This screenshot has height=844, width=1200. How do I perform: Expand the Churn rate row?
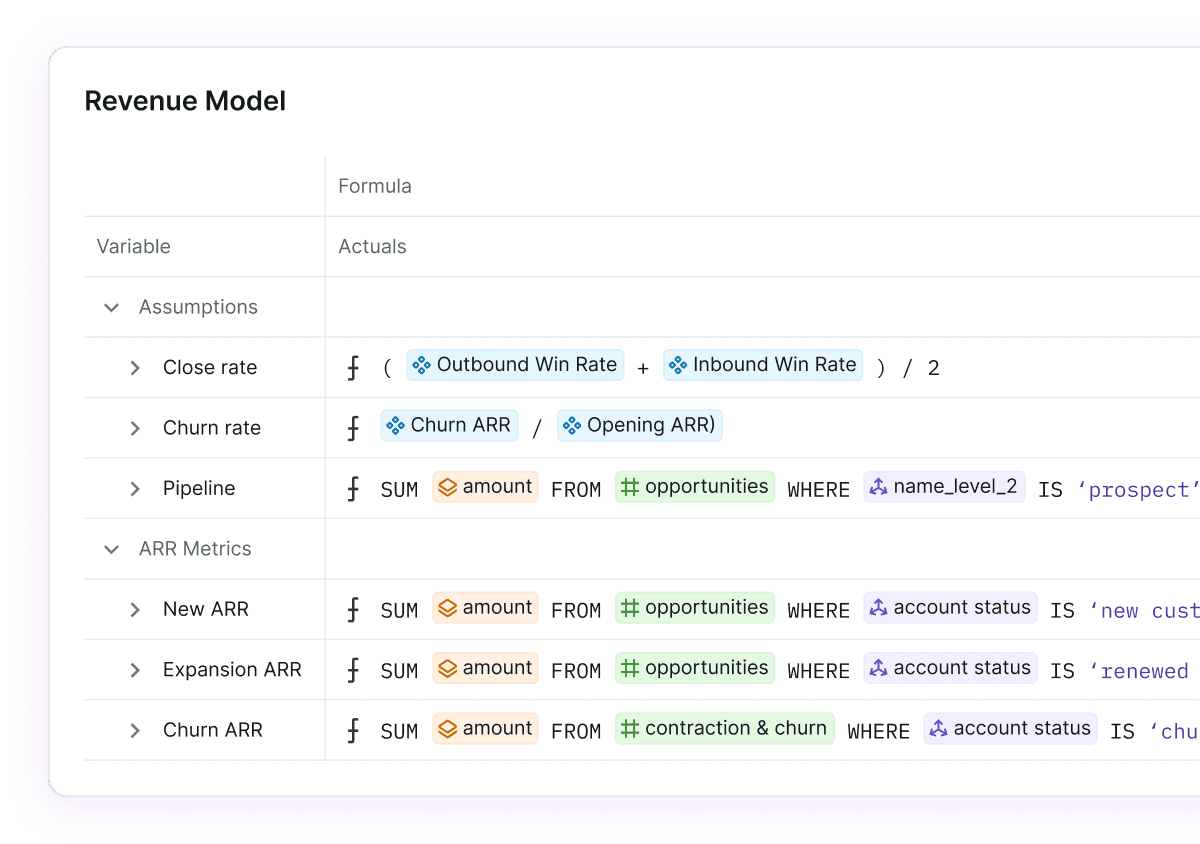pos(136,427)
